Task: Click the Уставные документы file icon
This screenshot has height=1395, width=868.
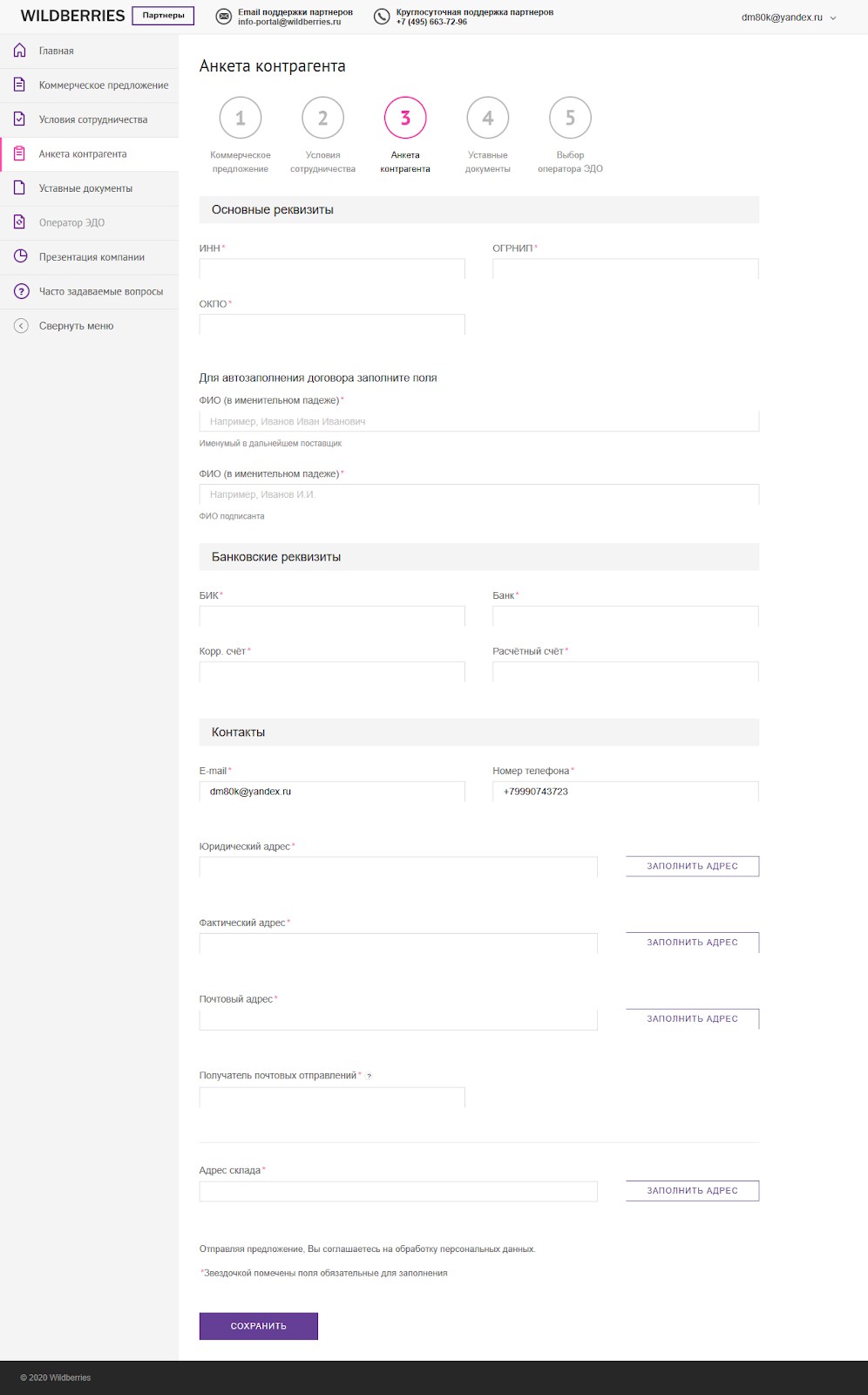Action: click(x=20, y=187)
